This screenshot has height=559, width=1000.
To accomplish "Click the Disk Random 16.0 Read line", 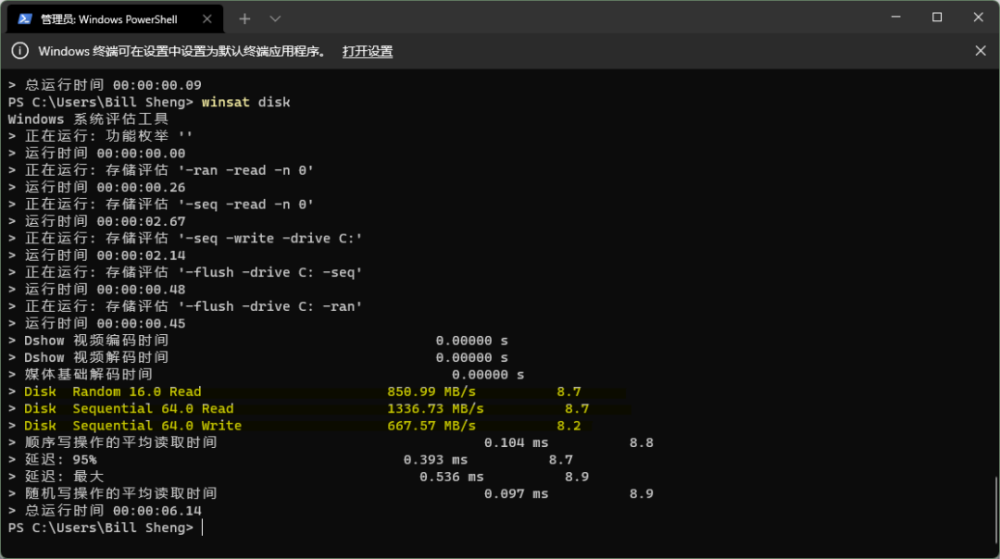I will coord(112,391).
